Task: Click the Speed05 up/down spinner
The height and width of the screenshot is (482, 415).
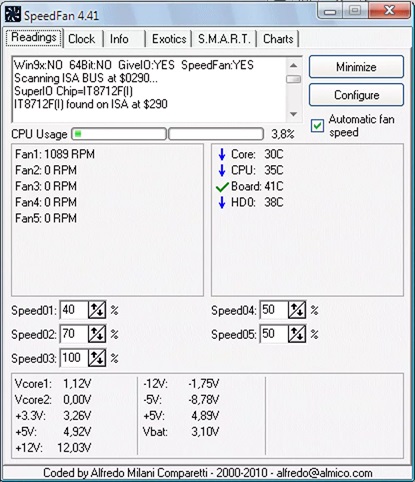Action: (297, 334)
